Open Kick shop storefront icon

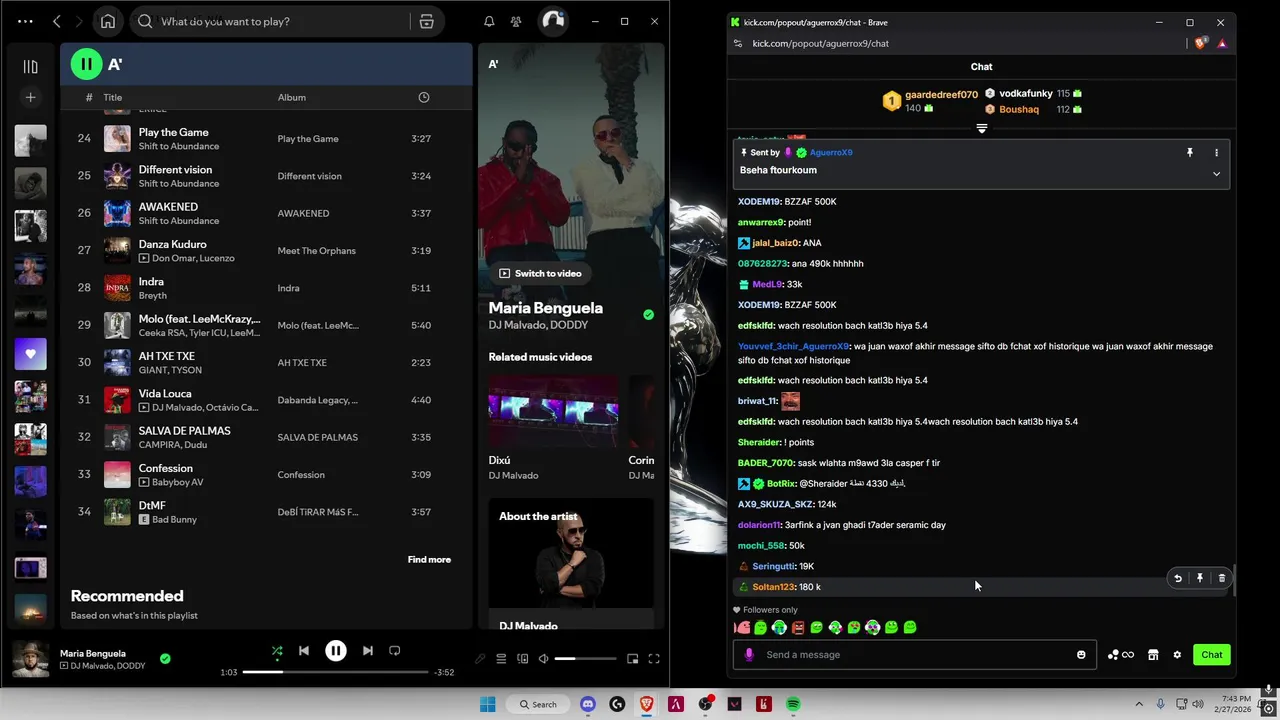(1153, 655)
